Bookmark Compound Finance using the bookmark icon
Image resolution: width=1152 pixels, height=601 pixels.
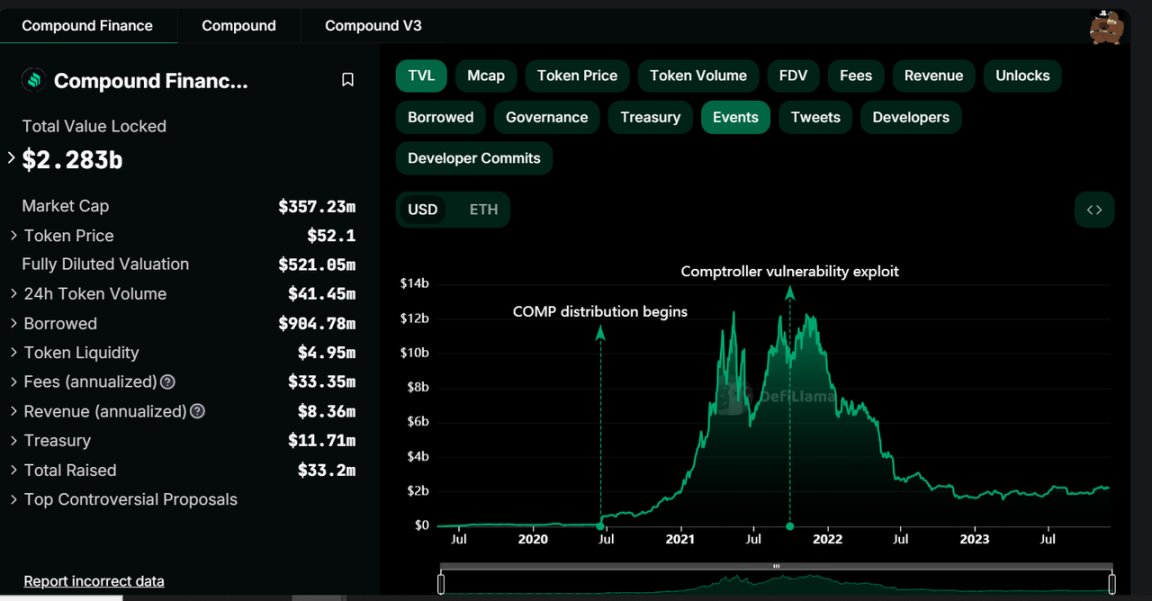(x=347, y=80)
